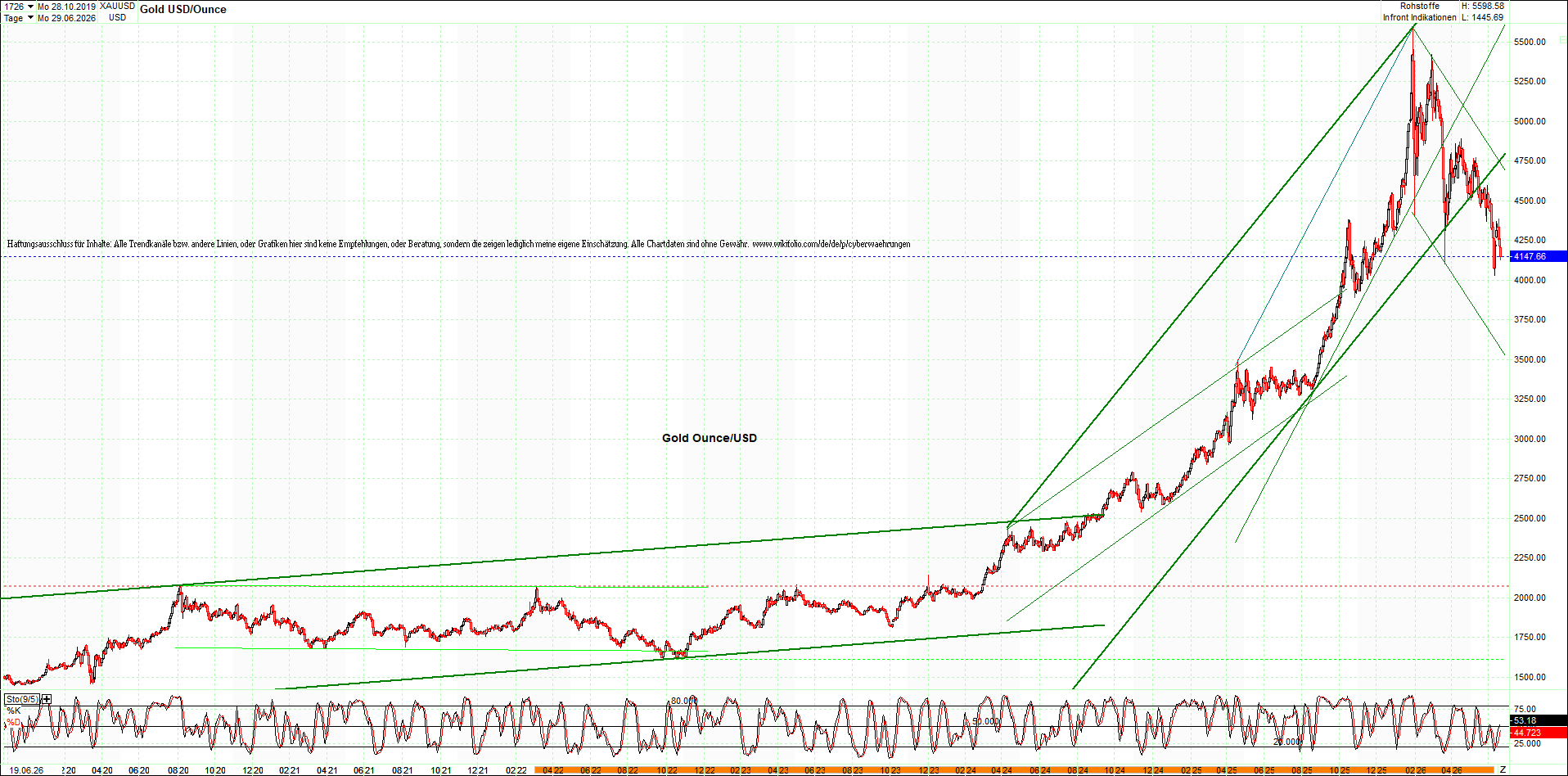Add indicator with plus icon beside Sto(9/5)

point(47,699)
